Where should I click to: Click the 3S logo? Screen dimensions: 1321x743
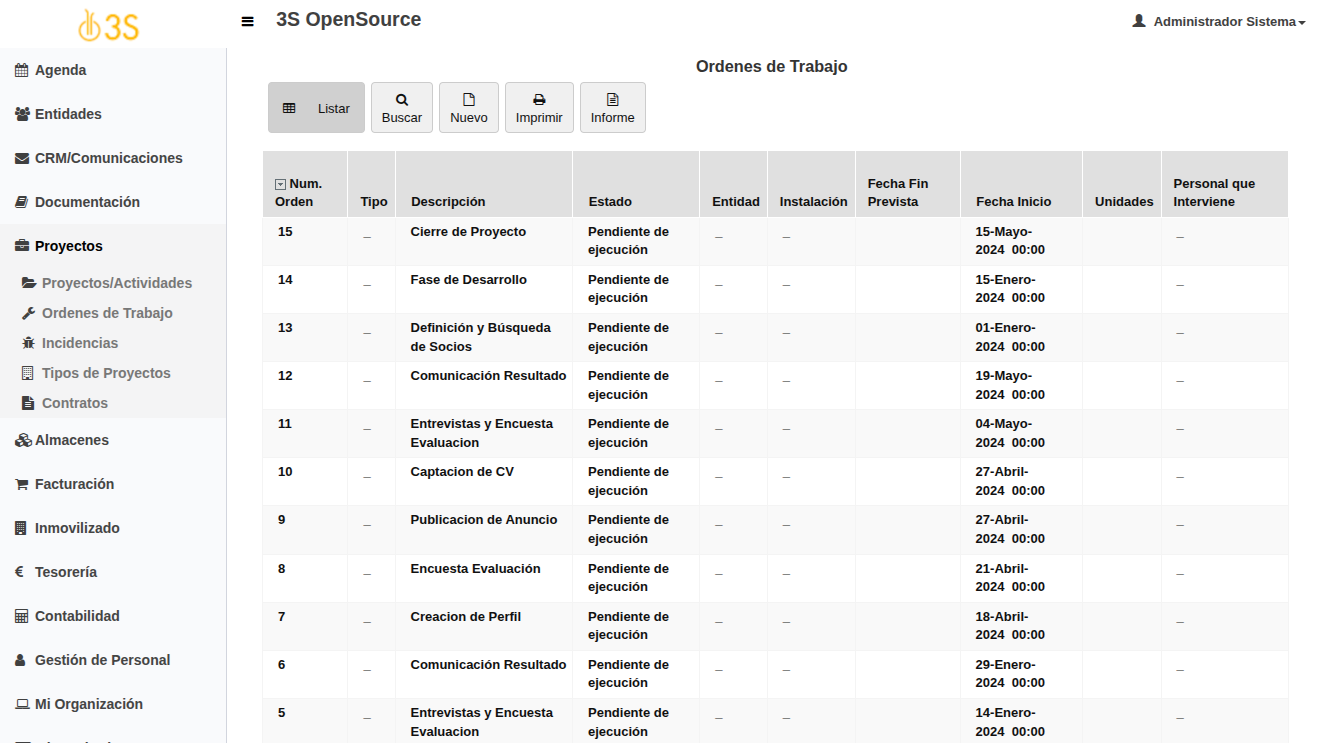pos(109,25)
